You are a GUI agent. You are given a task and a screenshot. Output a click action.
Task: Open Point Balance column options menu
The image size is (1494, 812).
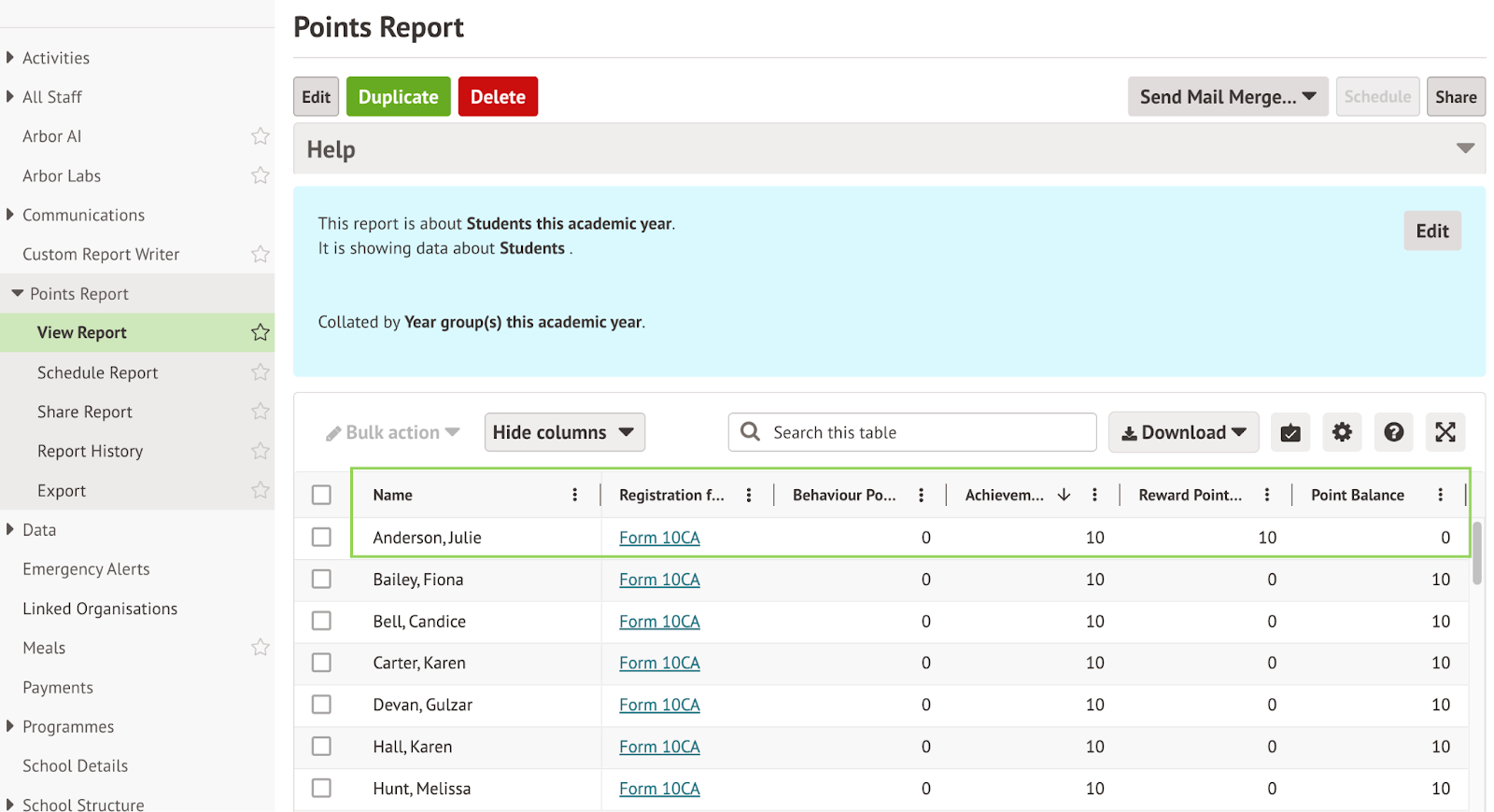(x=1440, y=495)
